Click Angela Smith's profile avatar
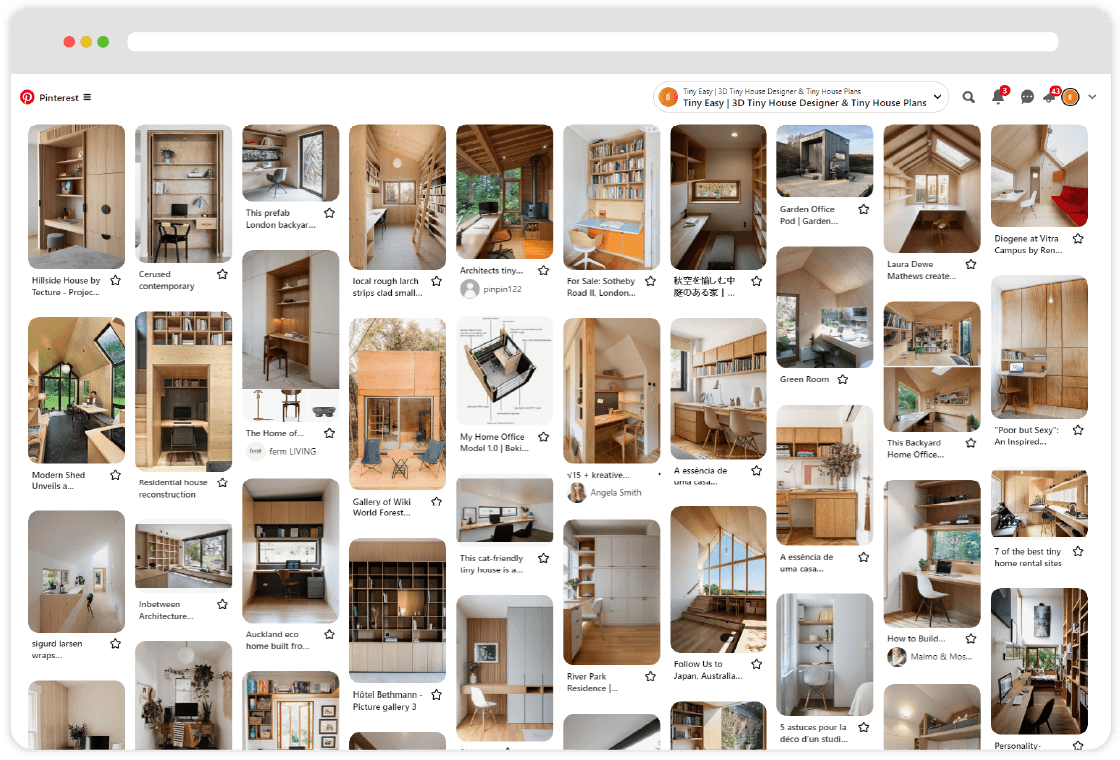1120x760 pixels. click(577, 492)
